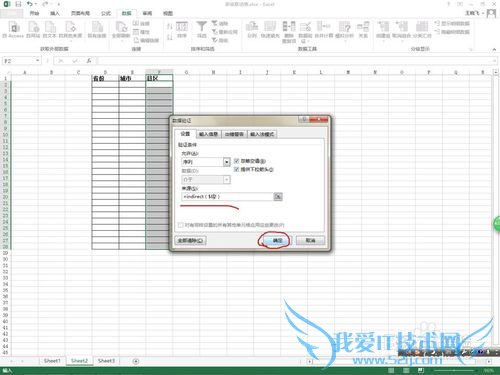Open the Sort (排序) dialog icon
The image size is (500, 375).
182,29
